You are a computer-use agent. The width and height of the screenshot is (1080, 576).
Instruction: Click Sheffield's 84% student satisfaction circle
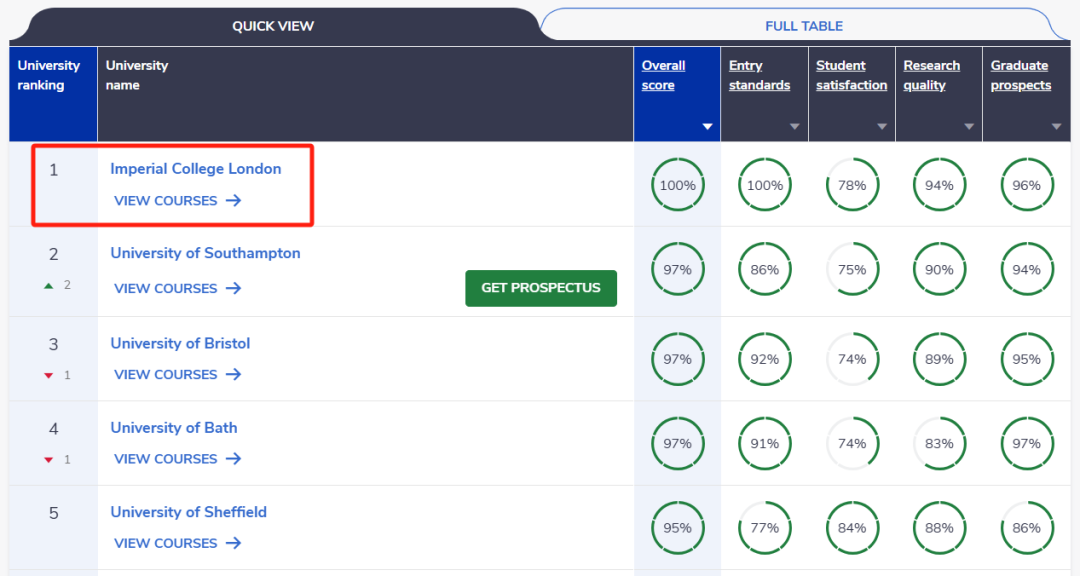pos(852,528)
